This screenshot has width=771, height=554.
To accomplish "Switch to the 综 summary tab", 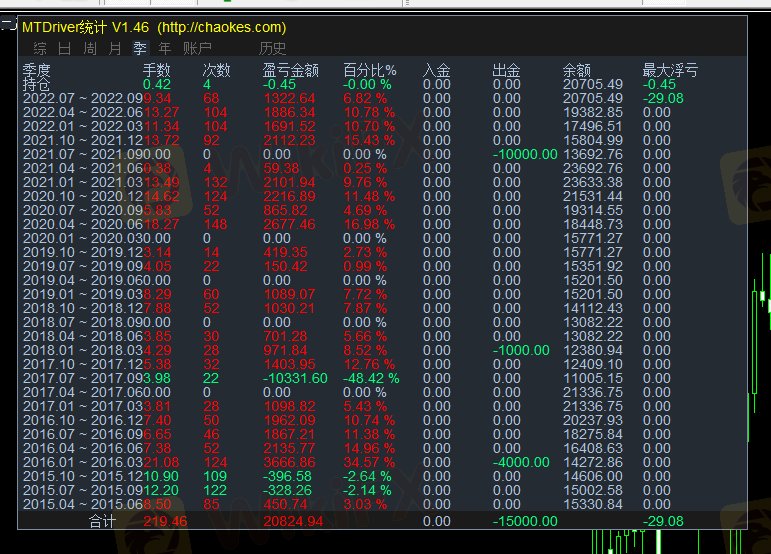I will (x=40, y=48).
